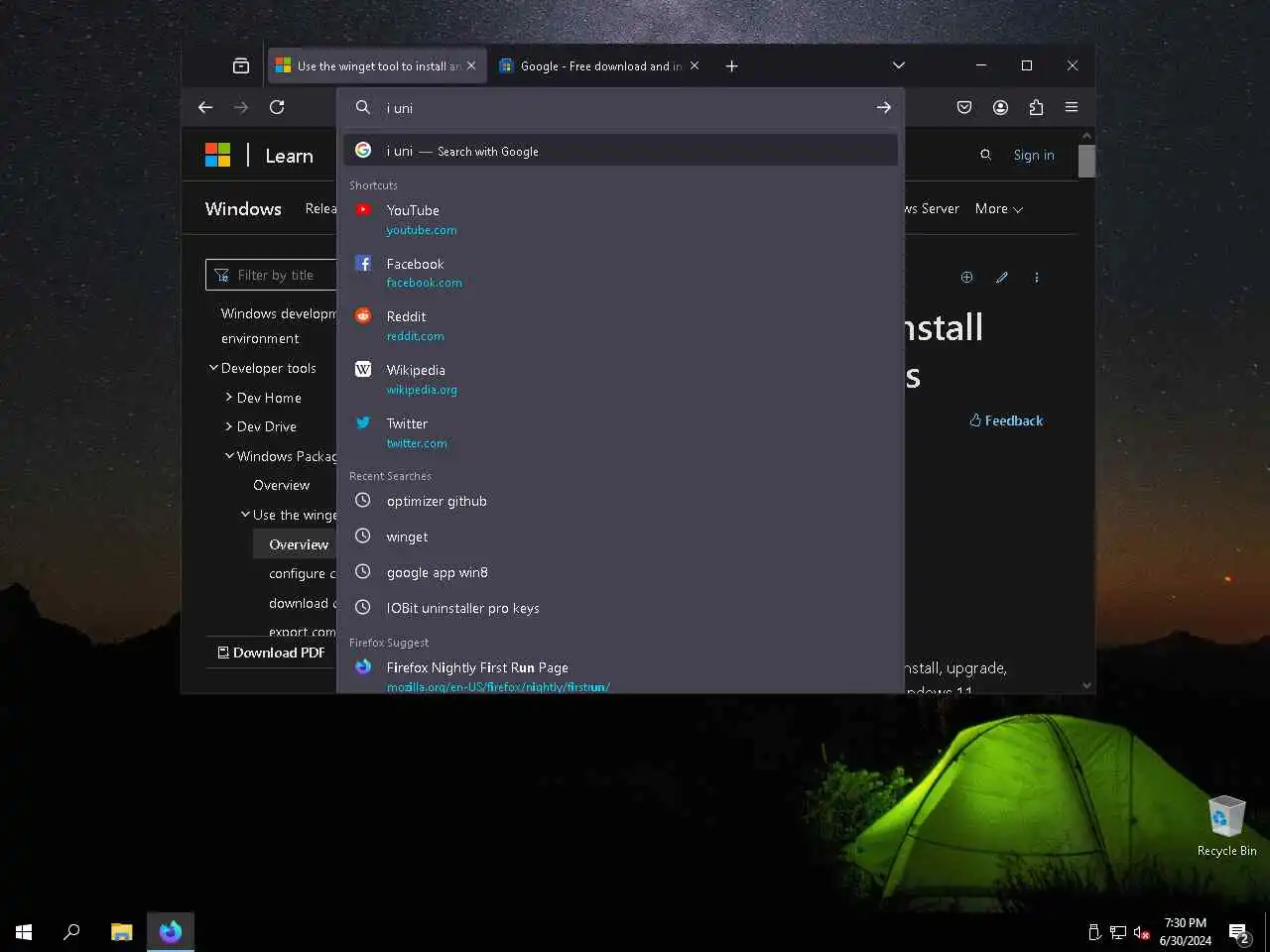Switch to Google Free download tab
Image resolution: width=1270 pixels, height=952 pixels.
click(600, 65)
